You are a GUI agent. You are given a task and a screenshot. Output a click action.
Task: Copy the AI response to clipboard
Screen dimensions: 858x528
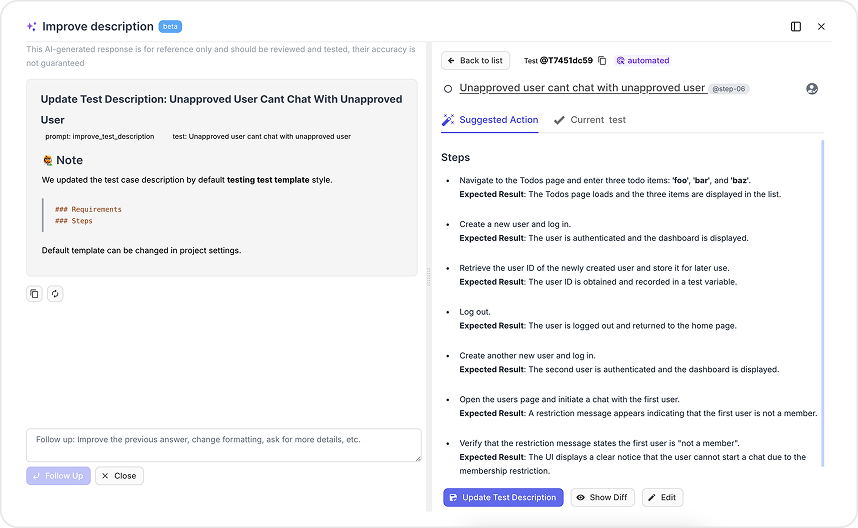pyautogui.click(x=34, y=293)
